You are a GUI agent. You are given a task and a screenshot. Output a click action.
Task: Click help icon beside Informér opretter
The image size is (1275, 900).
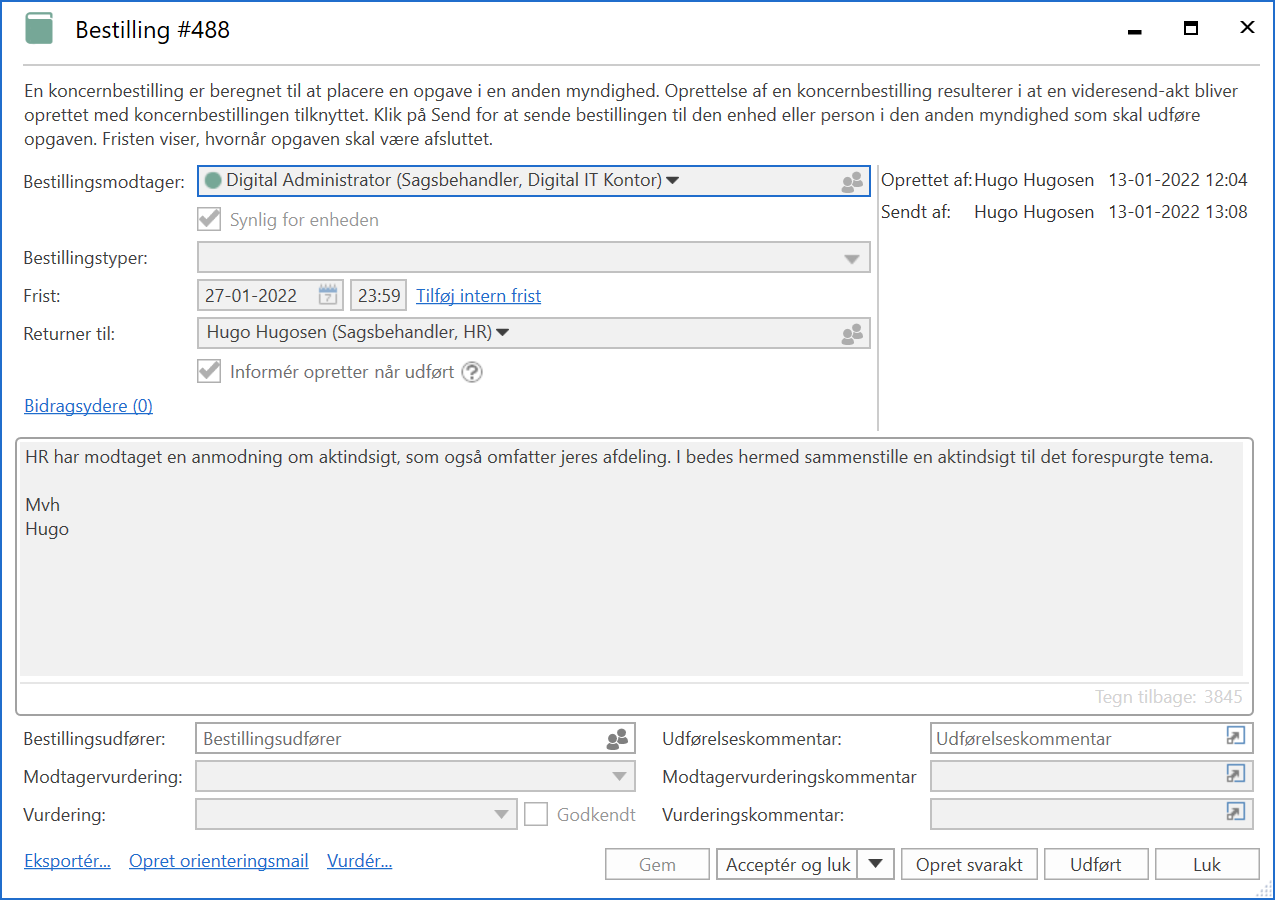pos(472,372)
